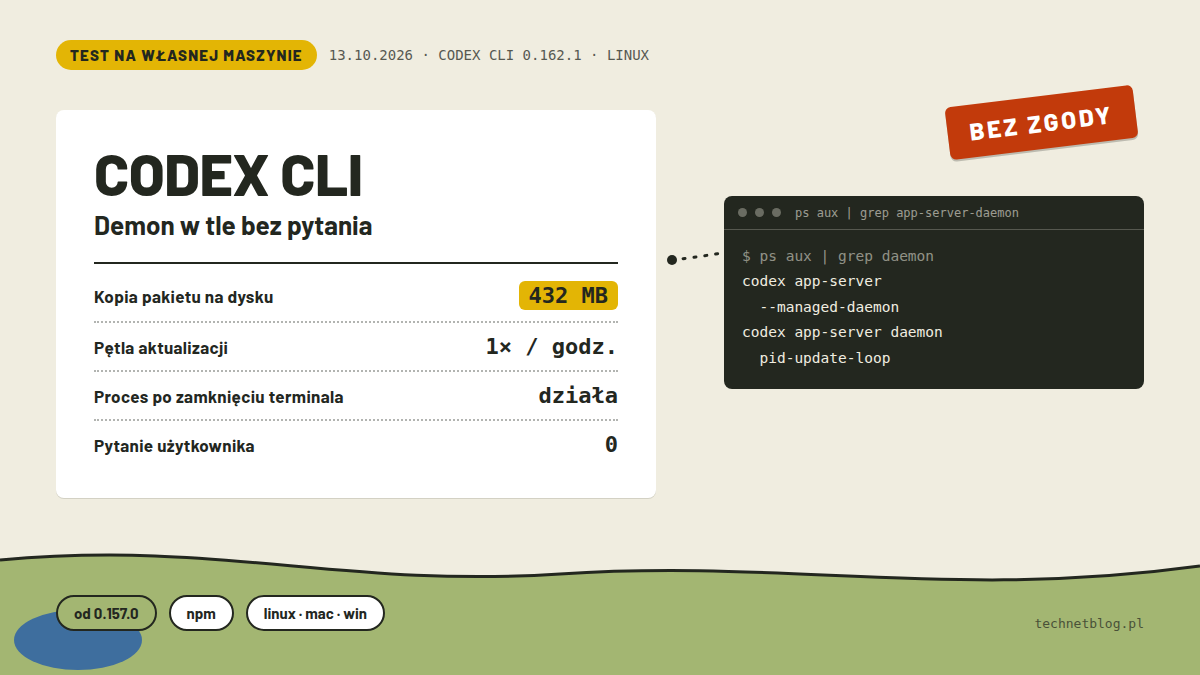This screenshot has height=675, width=1200.
Task: Open the technetblog.pl site label
Action: (x=1089, y=623)
